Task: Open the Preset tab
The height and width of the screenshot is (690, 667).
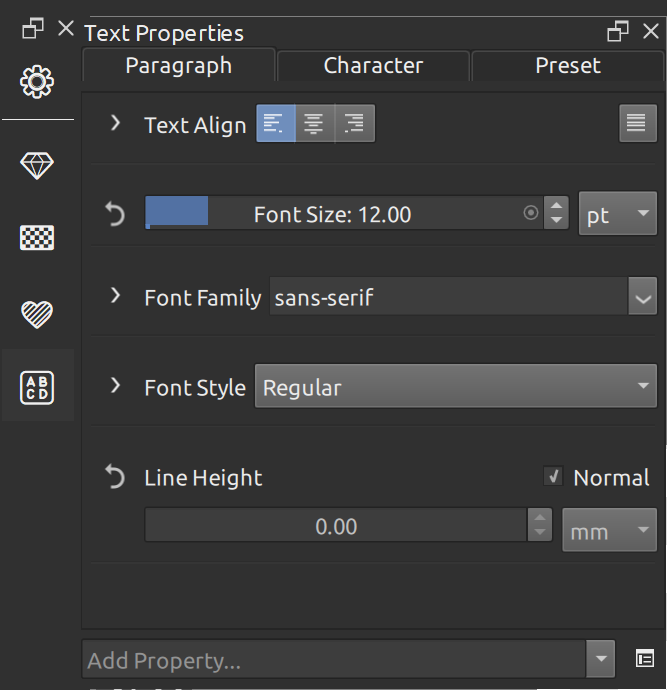Action: [x=567, y=66]
